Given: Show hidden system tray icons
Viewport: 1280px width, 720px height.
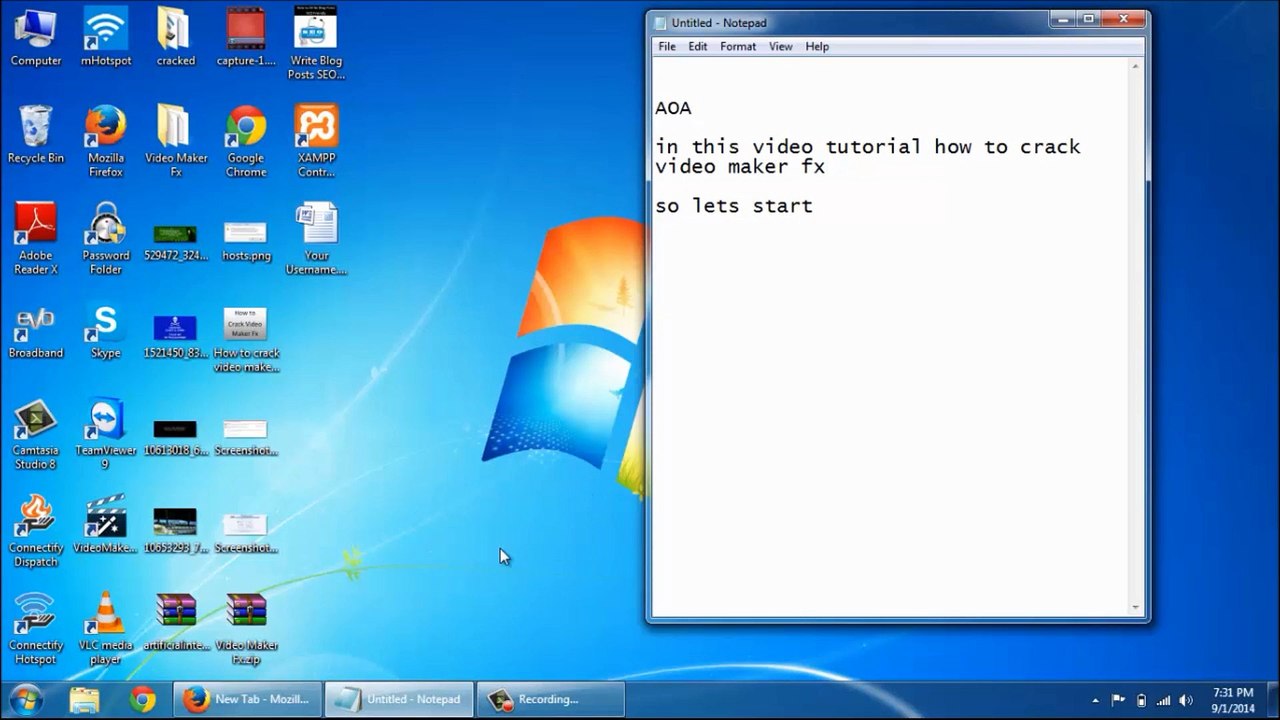Looking at the screenshot, I should 1095,700.
